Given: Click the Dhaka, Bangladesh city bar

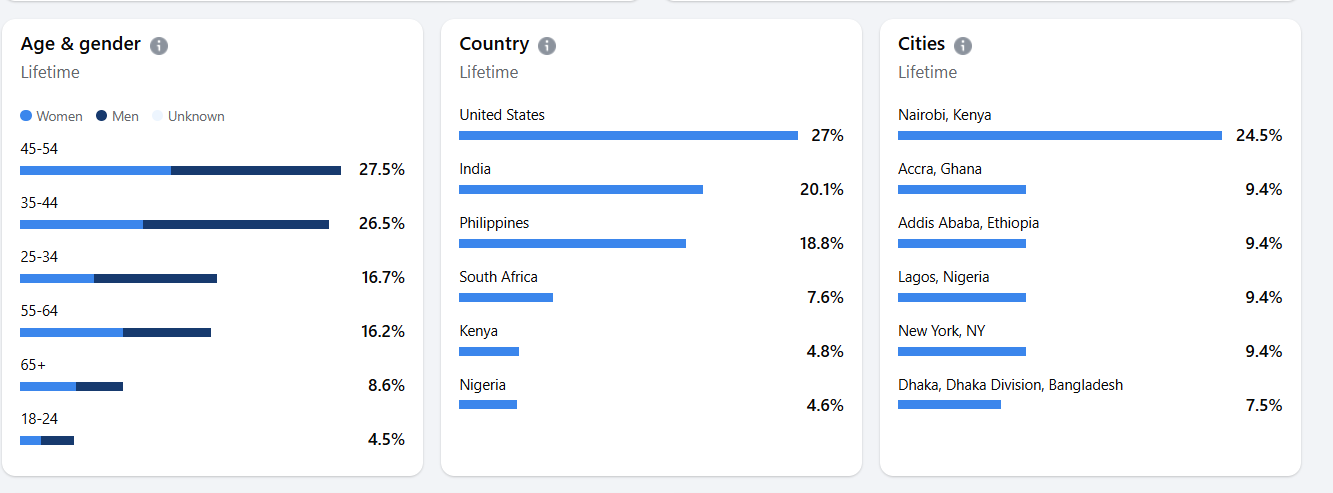Looking at the screenshot, I should (x=949, y=405).
